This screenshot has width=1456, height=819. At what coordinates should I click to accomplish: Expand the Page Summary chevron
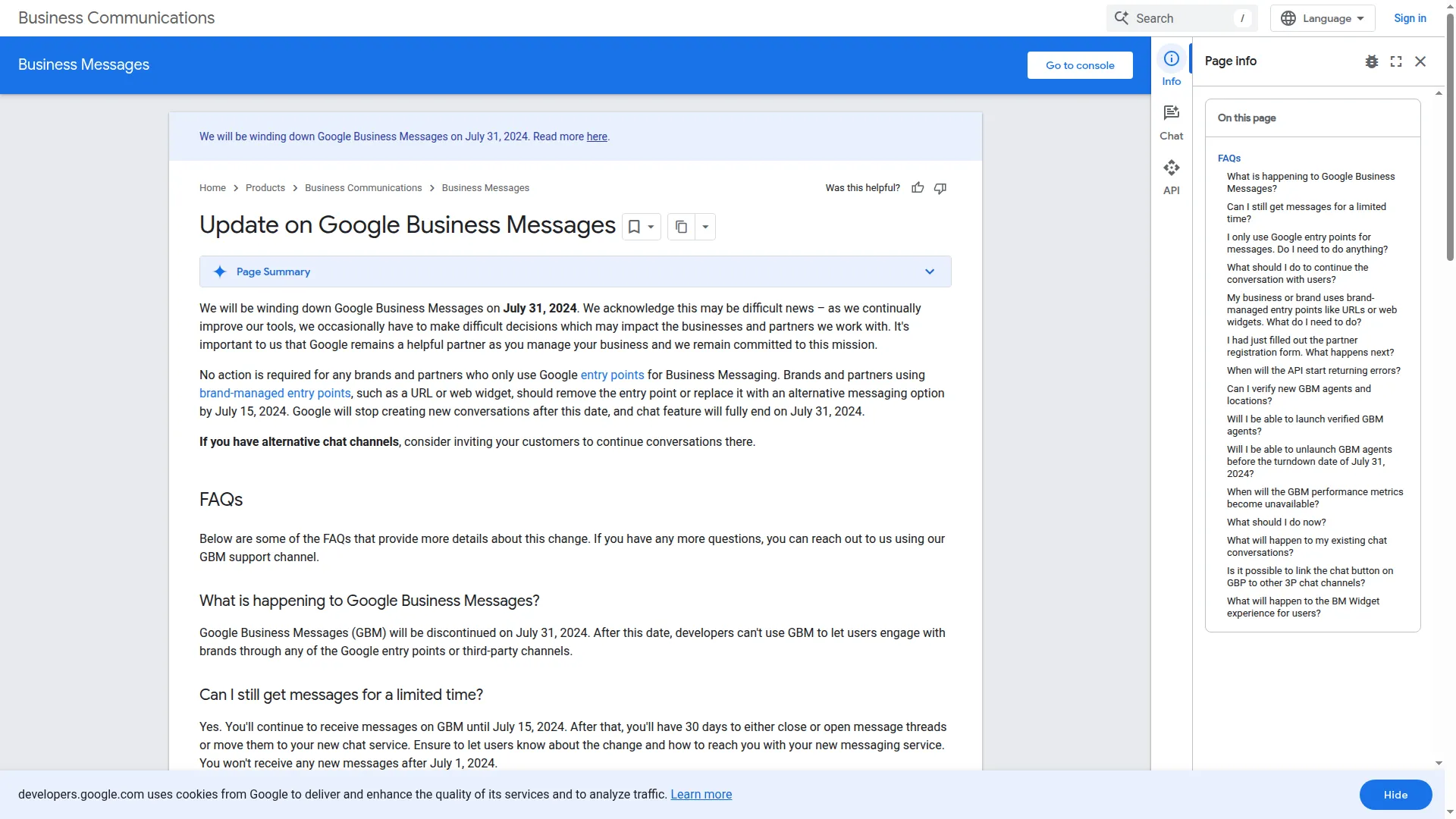click(x=930, y=271)
